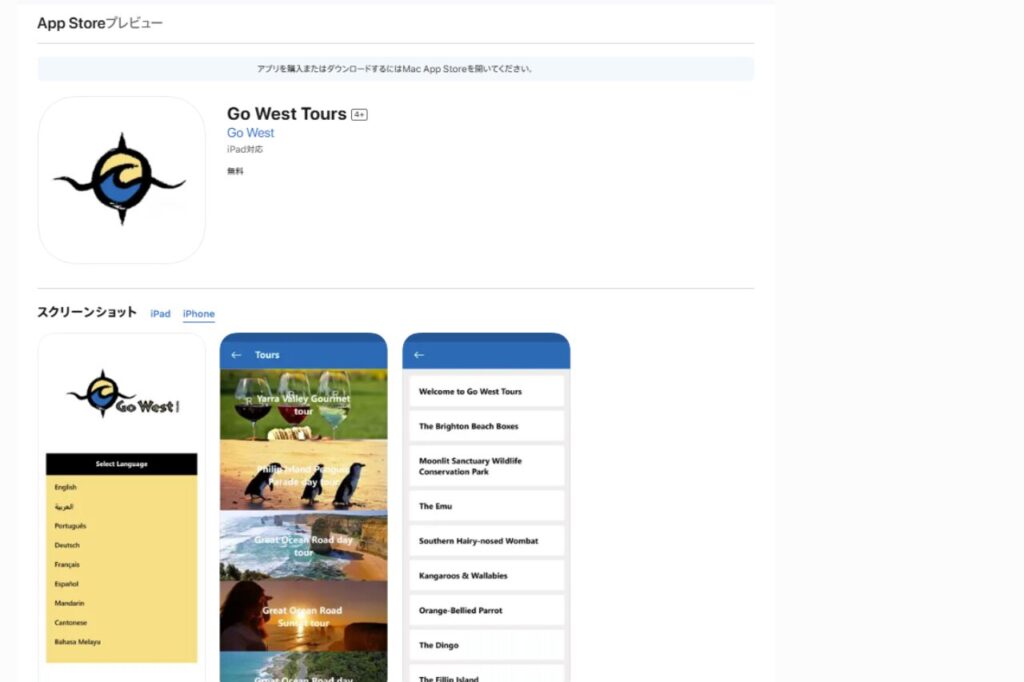Click the 無料 price label
The image size is (1024, 682).
[x=235, y=171]
